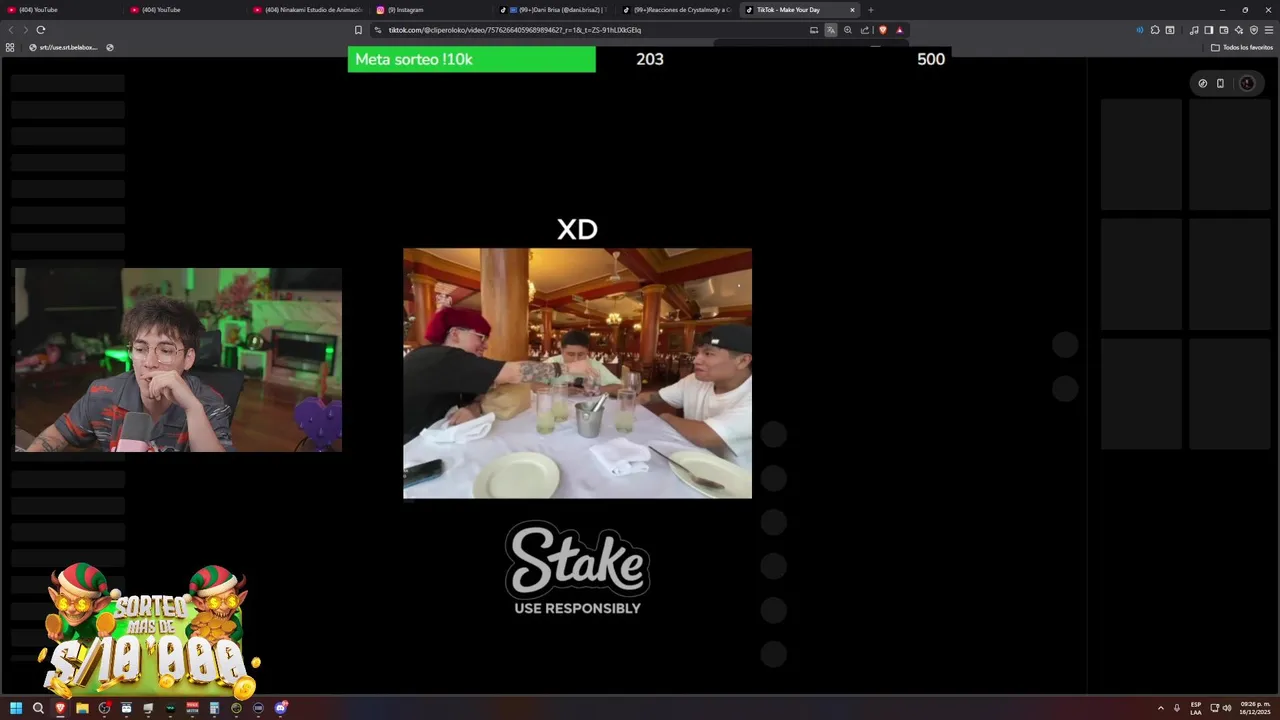The width and height of the screenshot is (1280, 720).
Task: Open Calculator from the taskbar
Action: pyautogui.click(x=214, y=708)
